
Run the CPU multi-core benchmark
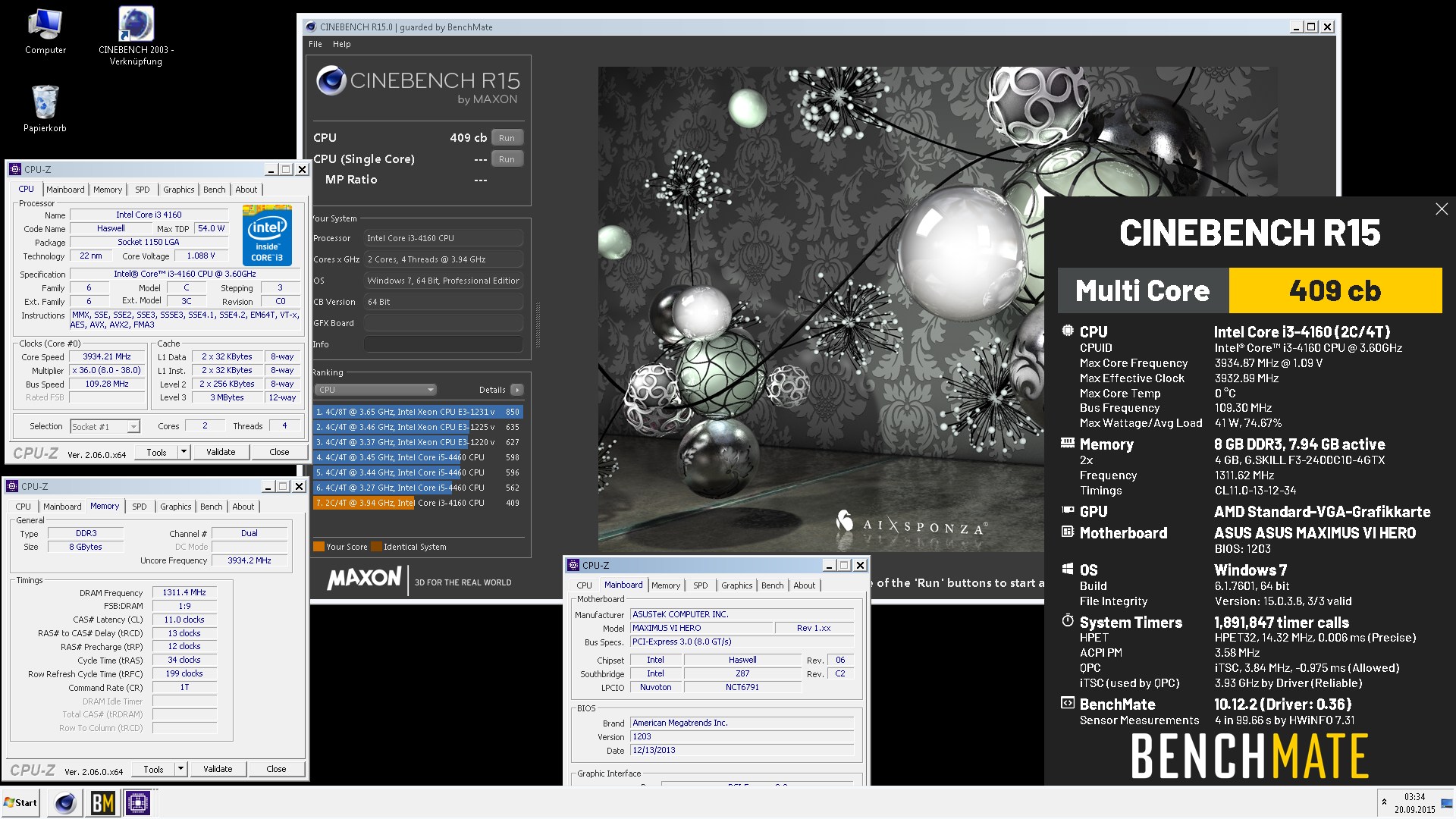pyautogui.click(x=507, y=138)
